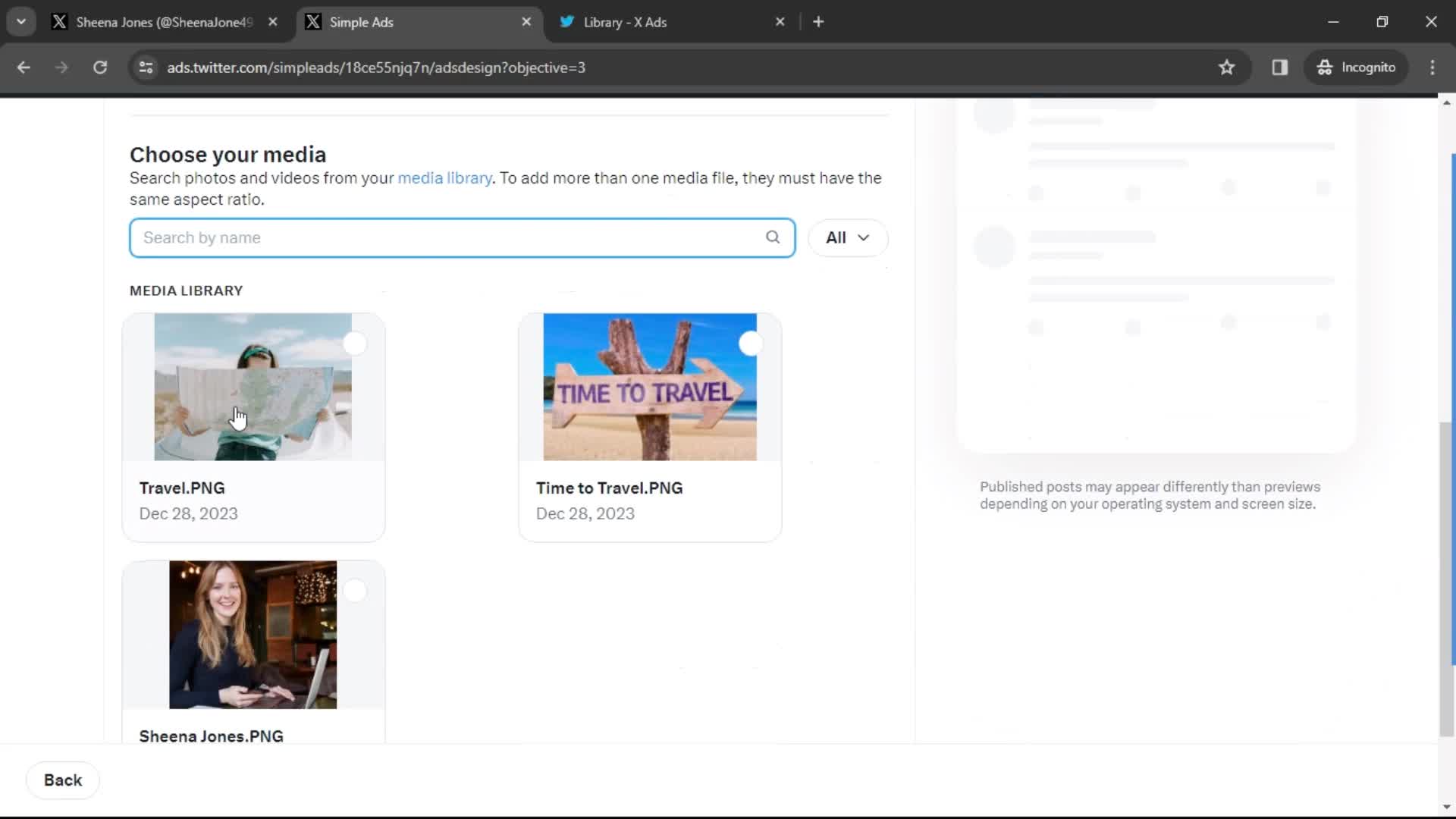
Task: Click the Sheena Jones.PNG file name
Action: (x=212, y=736)
